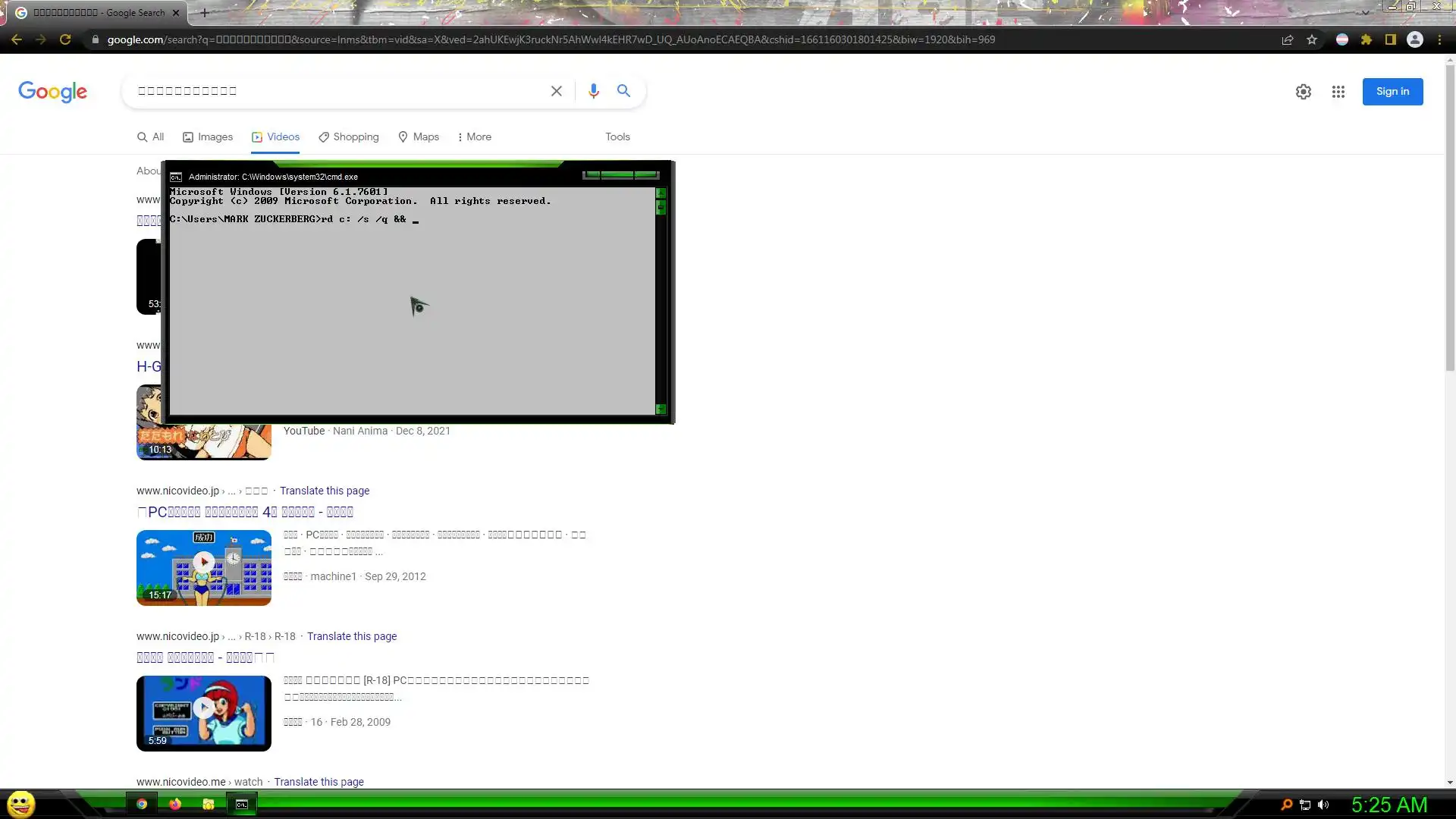
Task: Click share page icon in address bar
Action: tap(1287, 39)
